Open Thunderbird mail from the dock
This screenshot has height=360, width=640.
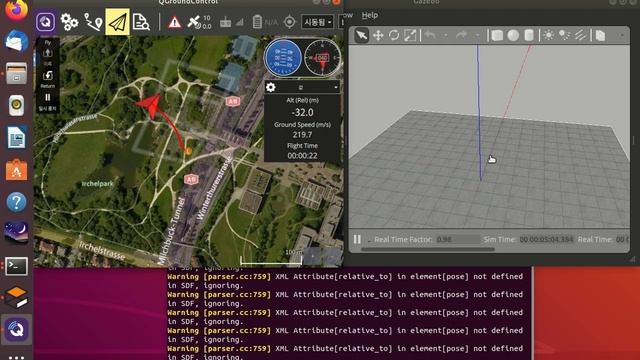point(16,42)
